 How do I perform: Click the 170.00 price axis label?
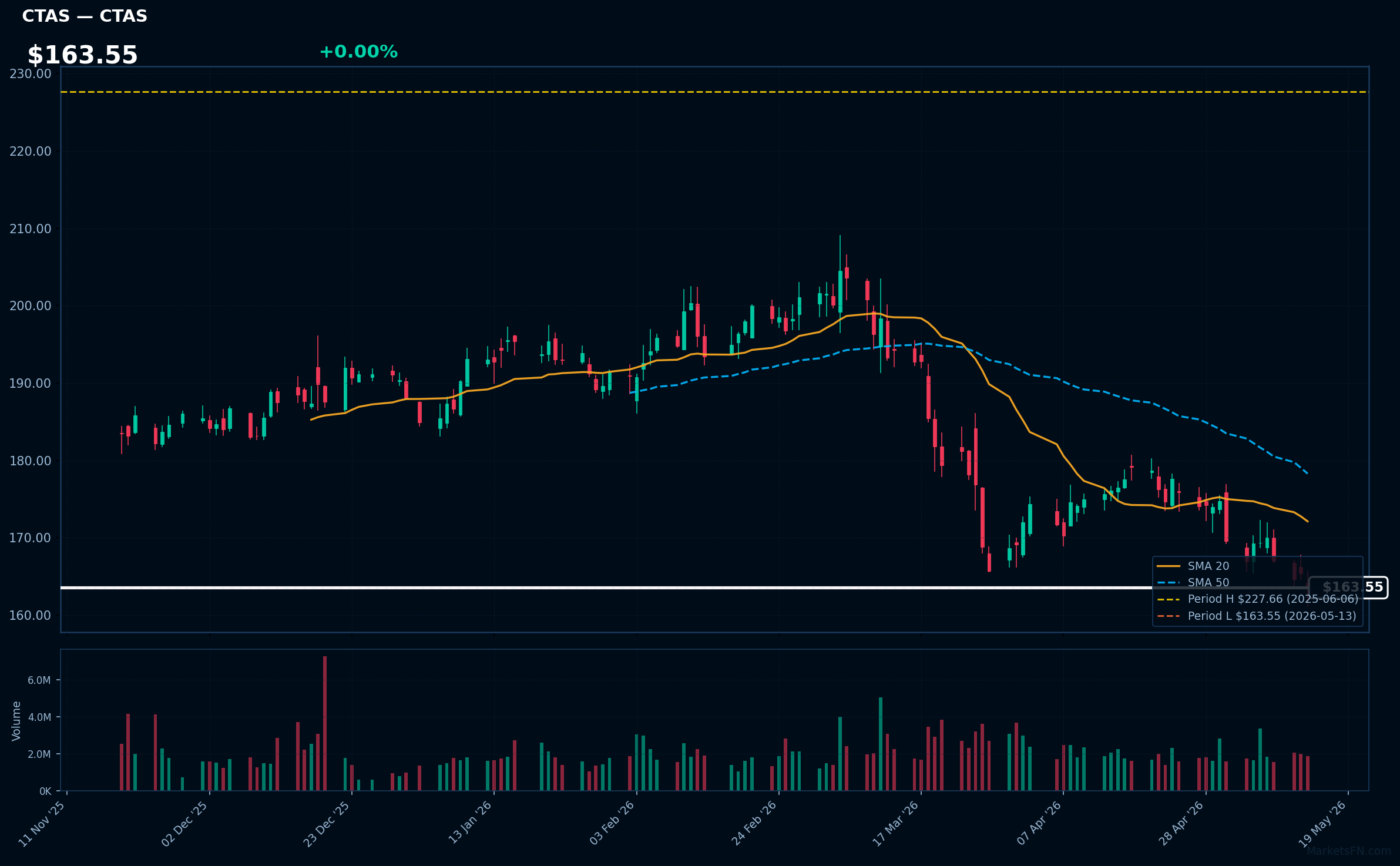[x=31, y=538]
